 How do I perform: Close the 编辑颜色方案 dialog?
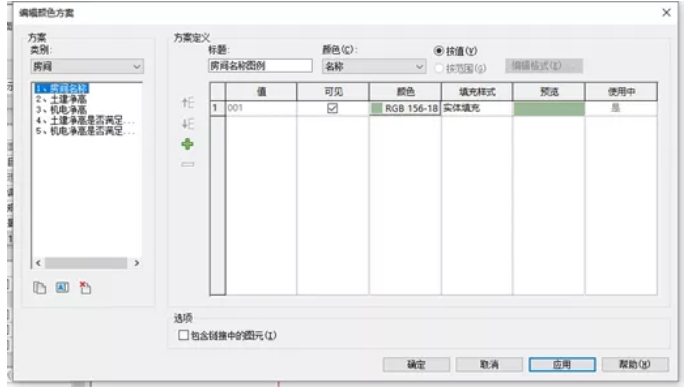666,12
